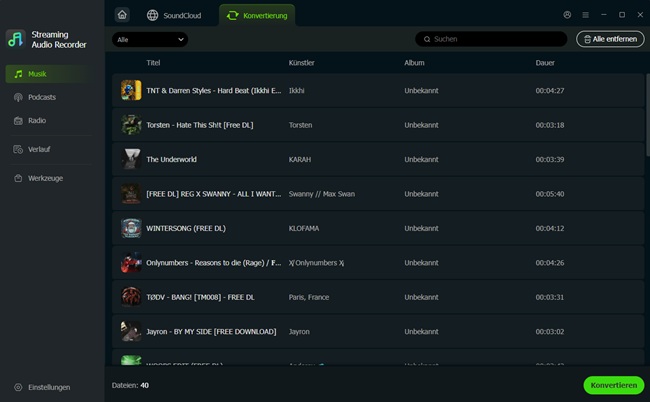Click the Radio icon
650x402 pixels.
(18, 121)
